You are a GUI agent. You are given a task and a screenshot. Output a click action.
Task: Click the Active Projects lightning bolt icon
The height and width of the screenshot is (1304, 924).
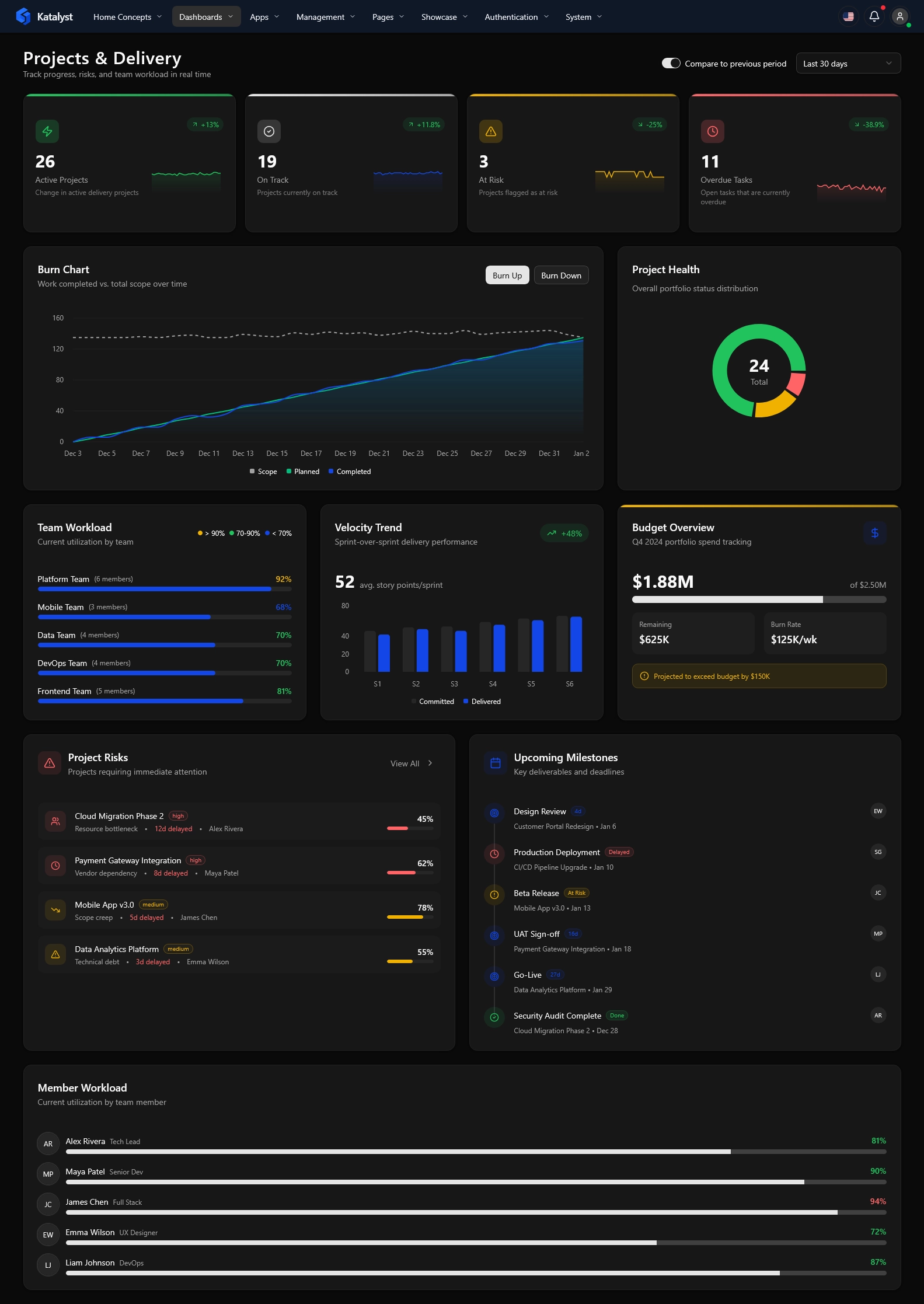[47, 131]
